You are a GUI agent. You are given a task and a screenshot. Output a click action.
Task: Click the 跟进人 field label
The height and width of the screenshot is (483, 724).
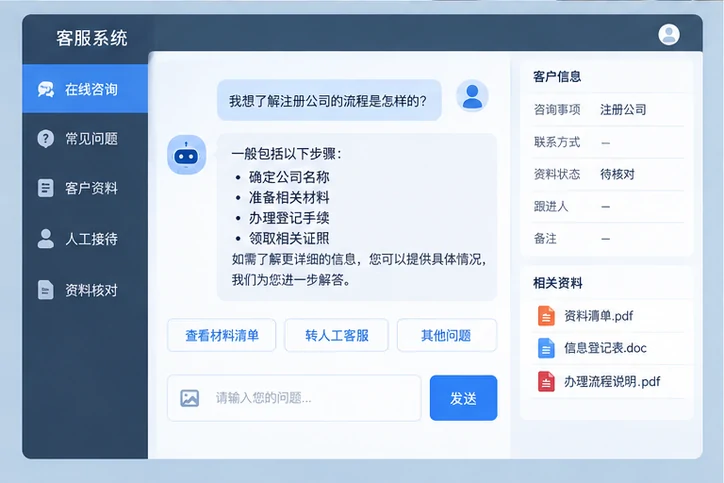pos(551,206)
